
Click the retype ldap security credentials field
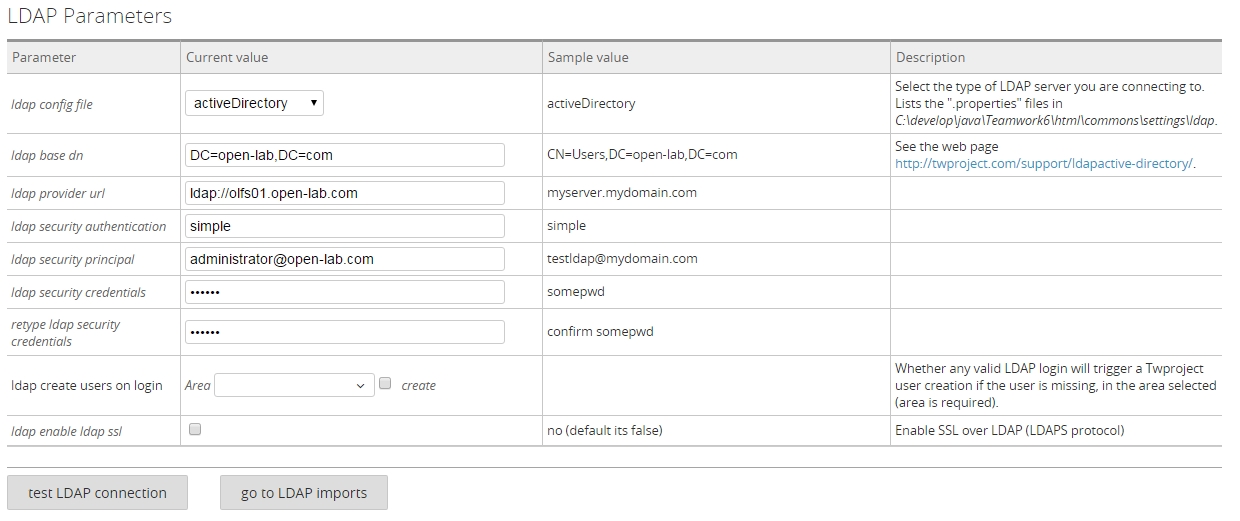coord(345,332)
